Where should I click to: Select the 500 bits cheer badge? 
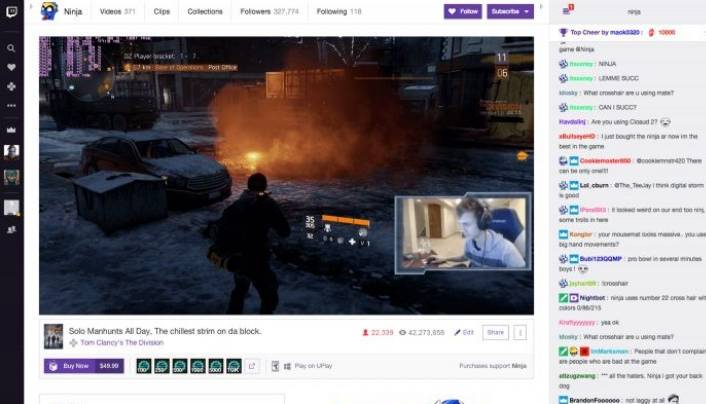pos(180,366)
